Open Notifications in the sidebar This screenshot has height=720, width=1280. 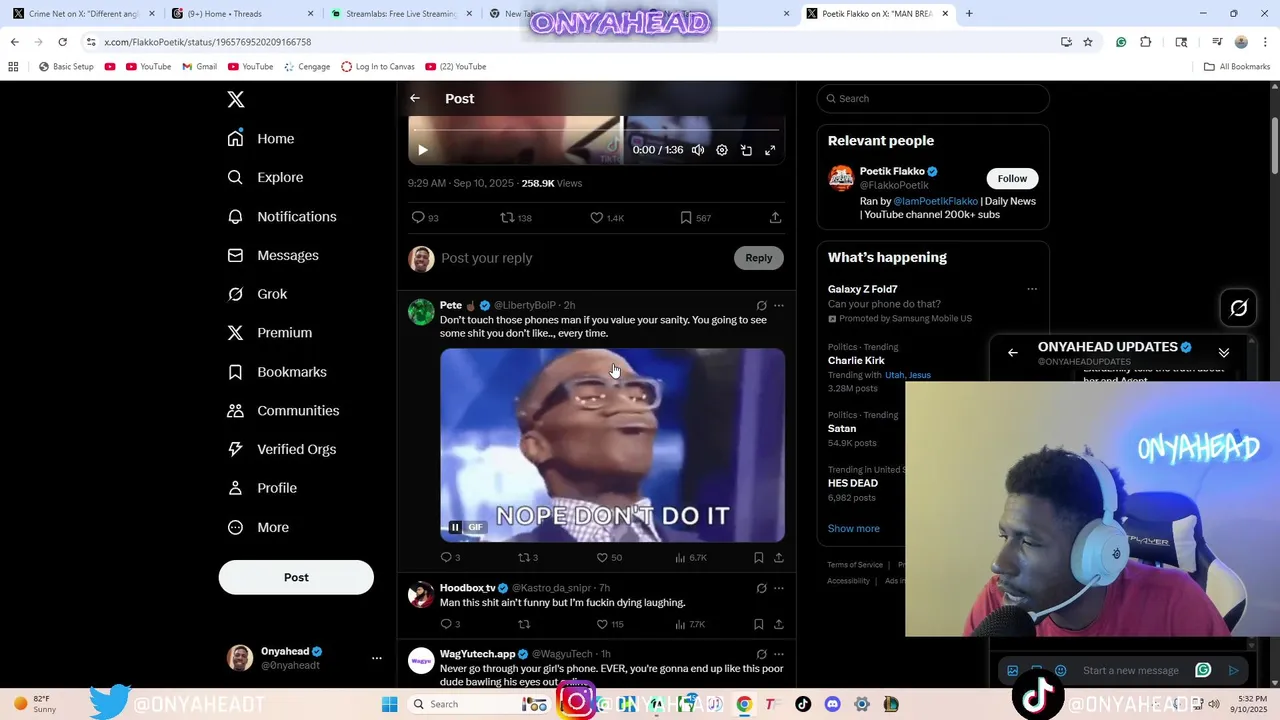point(283,216)
